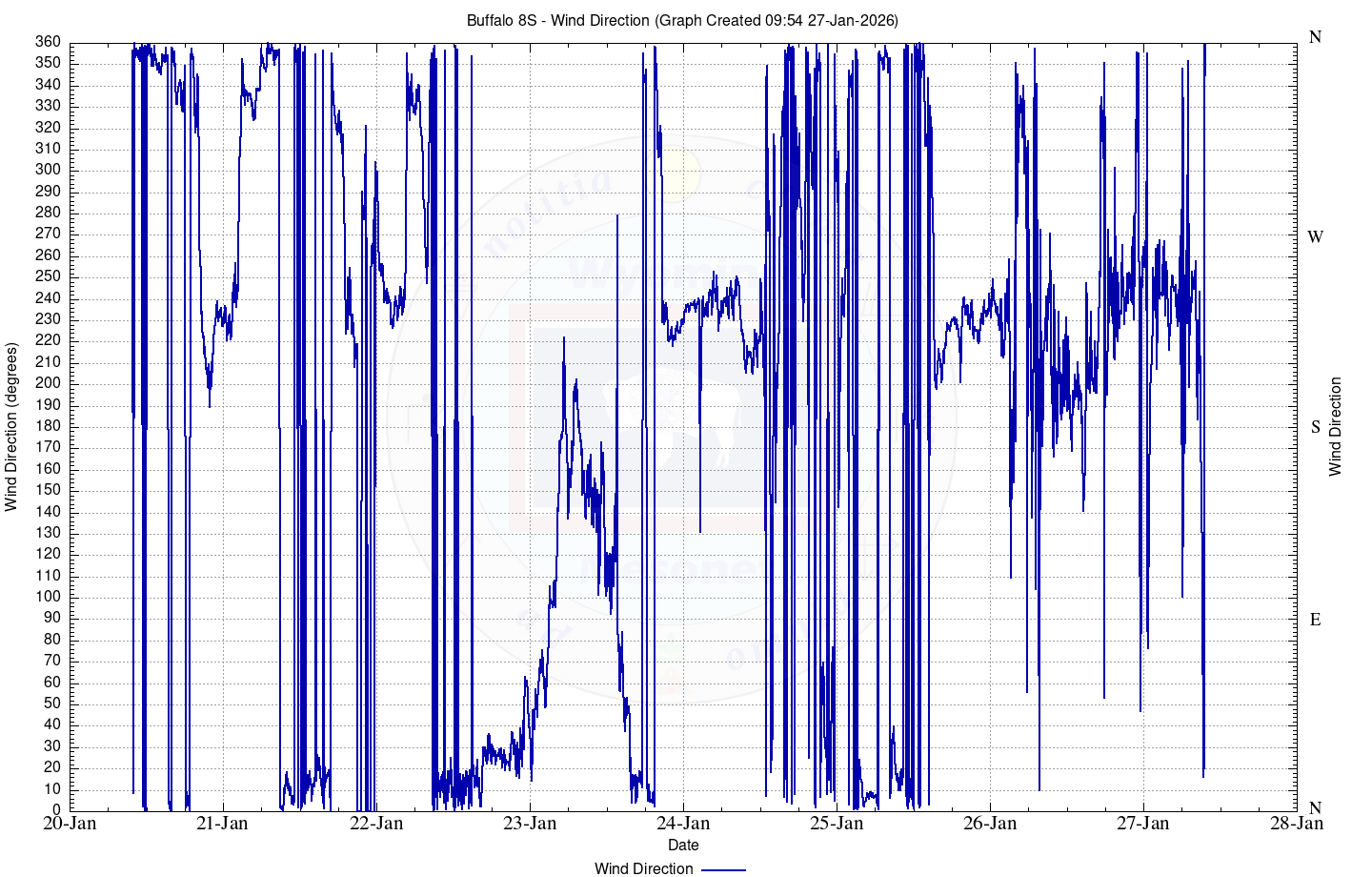
Task: Select the 27-Jan date label
Action: point(1143,824)
